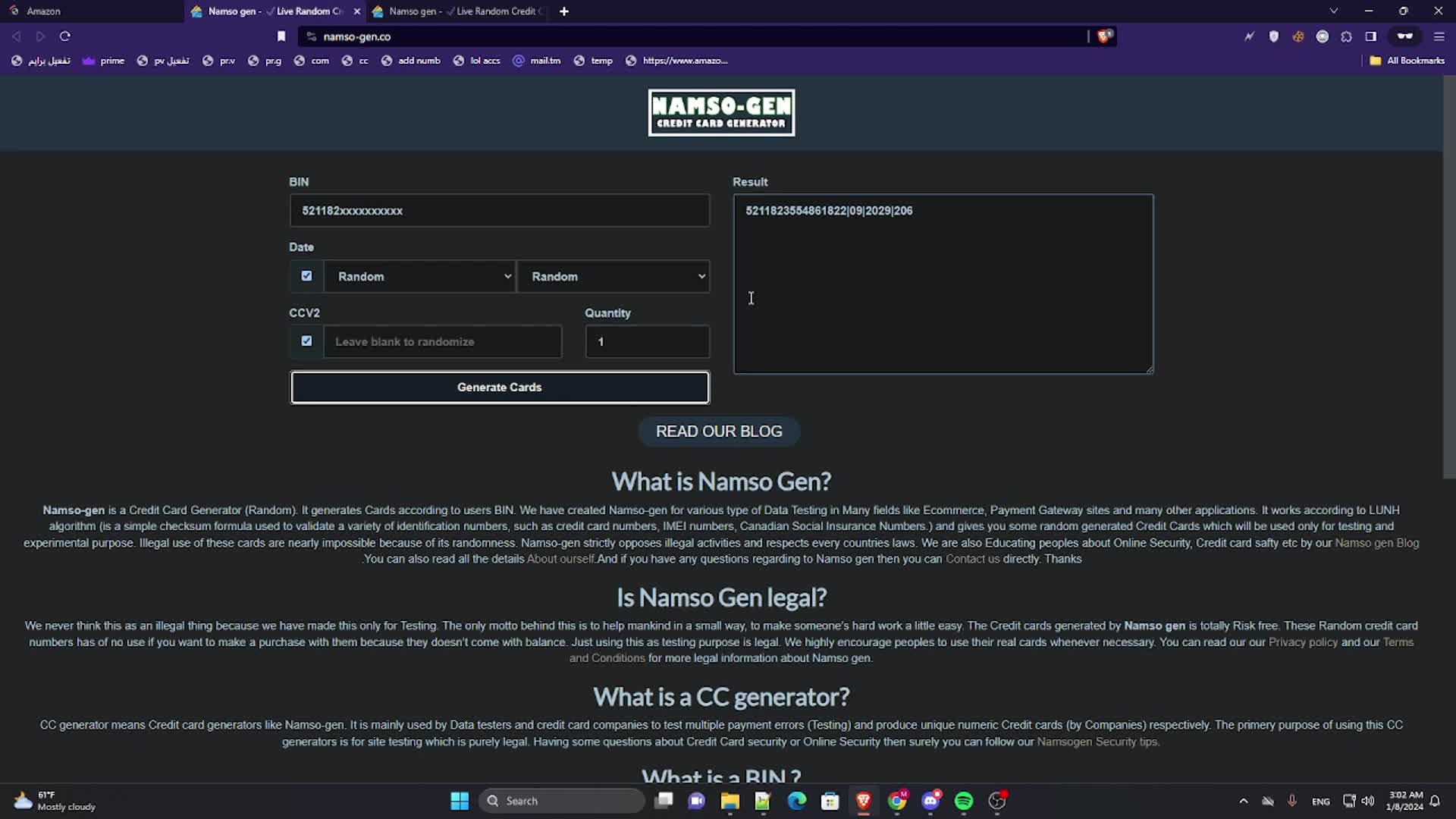This screenshot has width=1456, height=819.
Task: Expand the tab search chevron near window controls
Action: 1333,11
